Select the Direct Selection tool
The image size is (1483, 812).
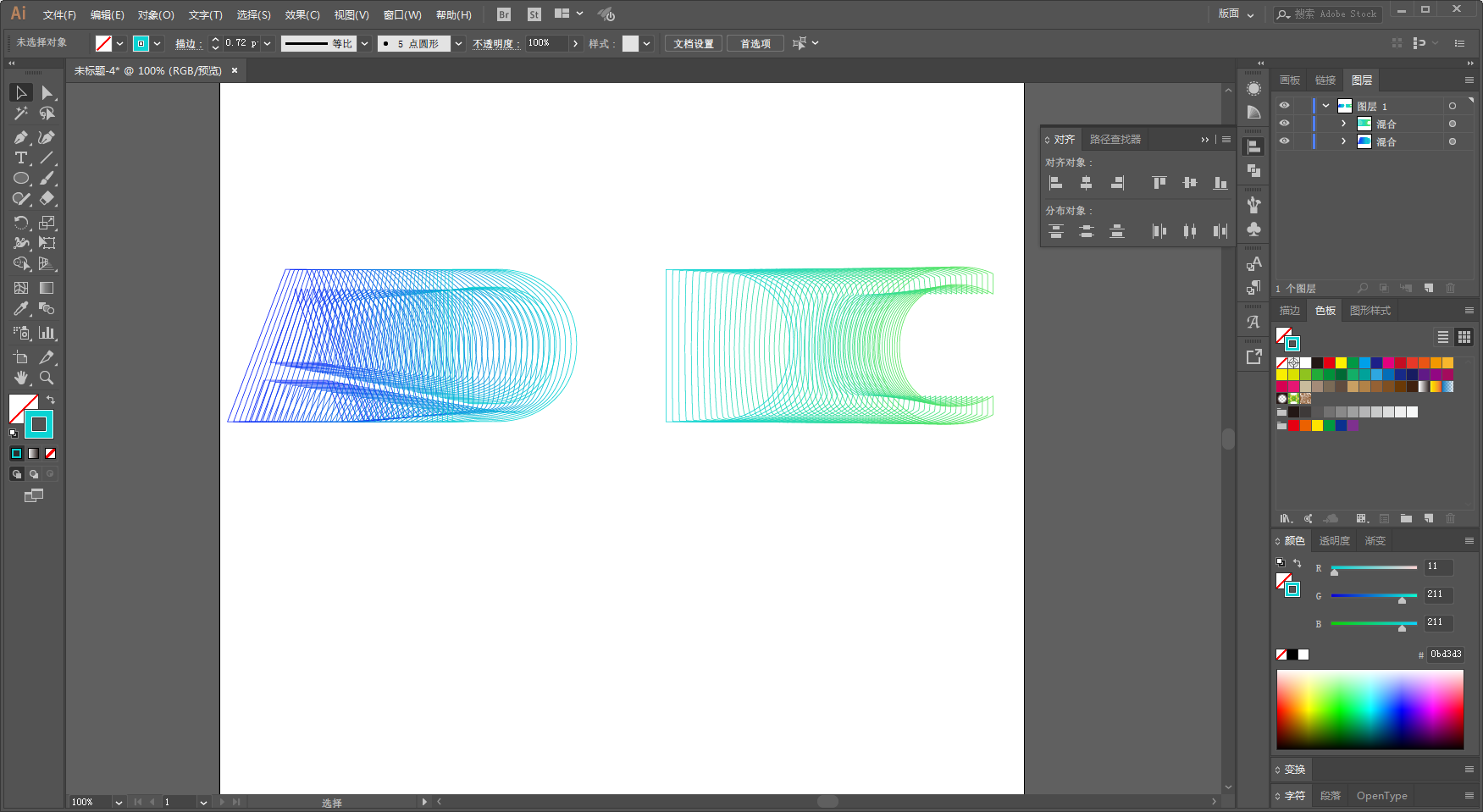(x=47, y=92)
